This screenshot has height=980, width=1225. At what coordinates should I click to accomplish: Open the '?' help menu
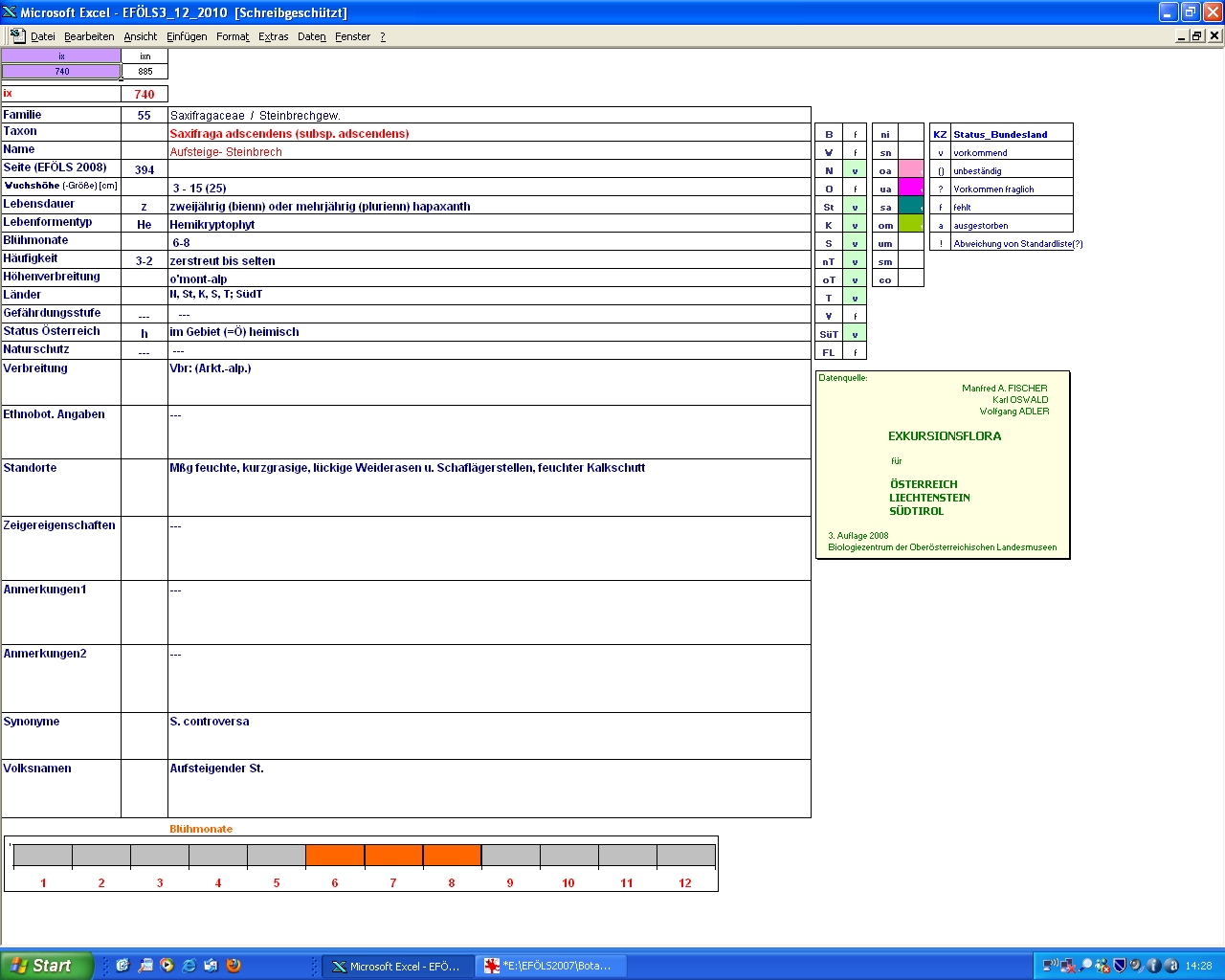tap(383, 36)
